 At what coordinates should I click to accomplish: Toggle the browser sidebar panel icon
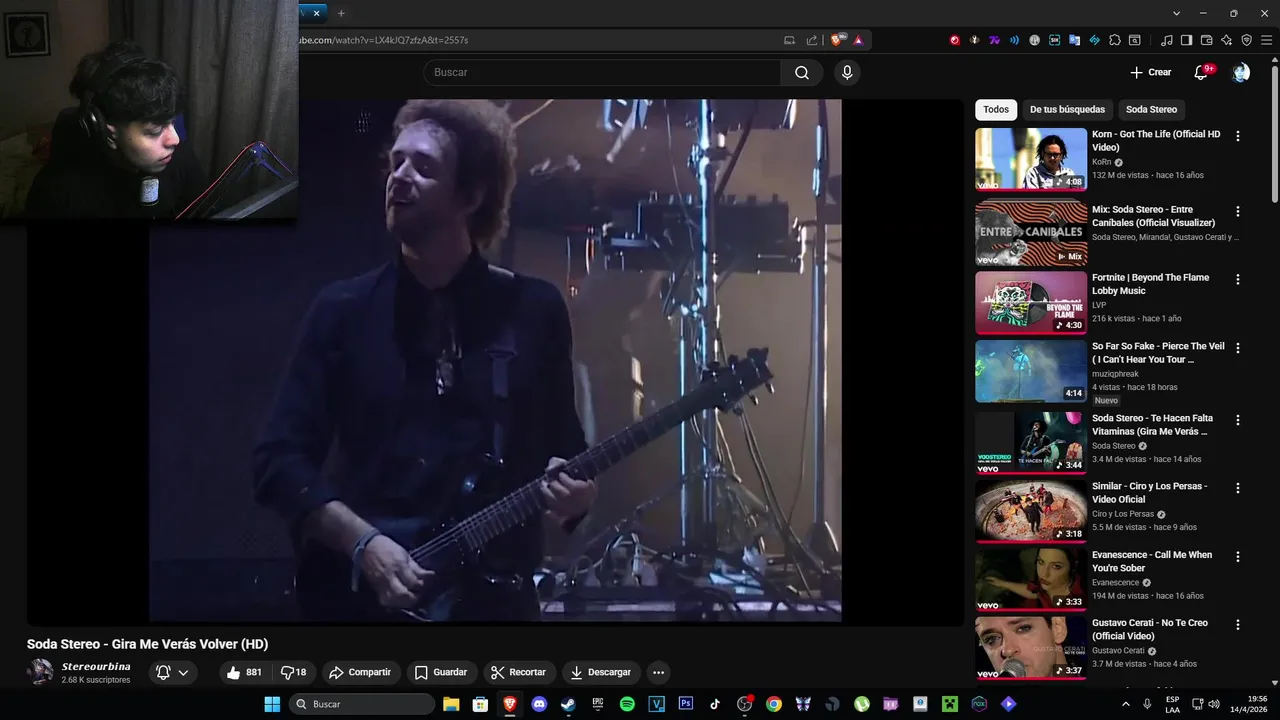coord(1187,40)
